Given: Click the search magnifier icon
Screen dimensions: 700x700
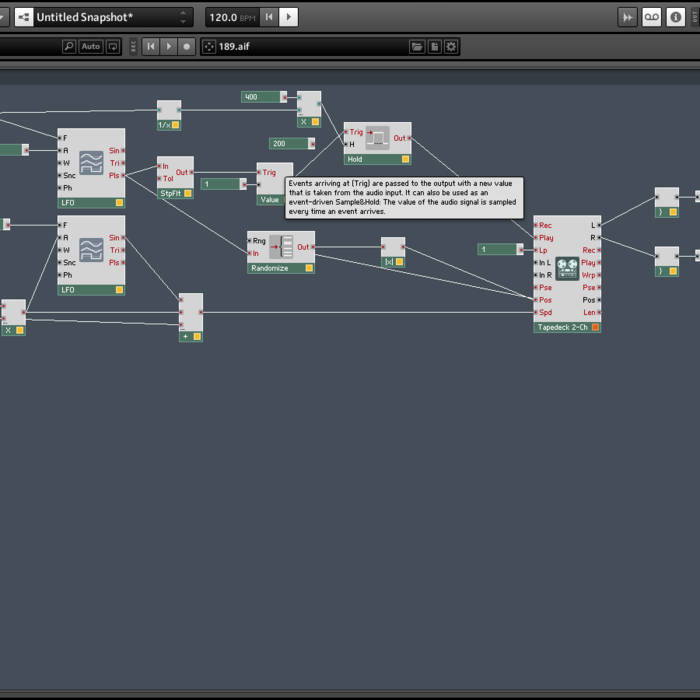Looking at the screenshot, I should (68, 46).
